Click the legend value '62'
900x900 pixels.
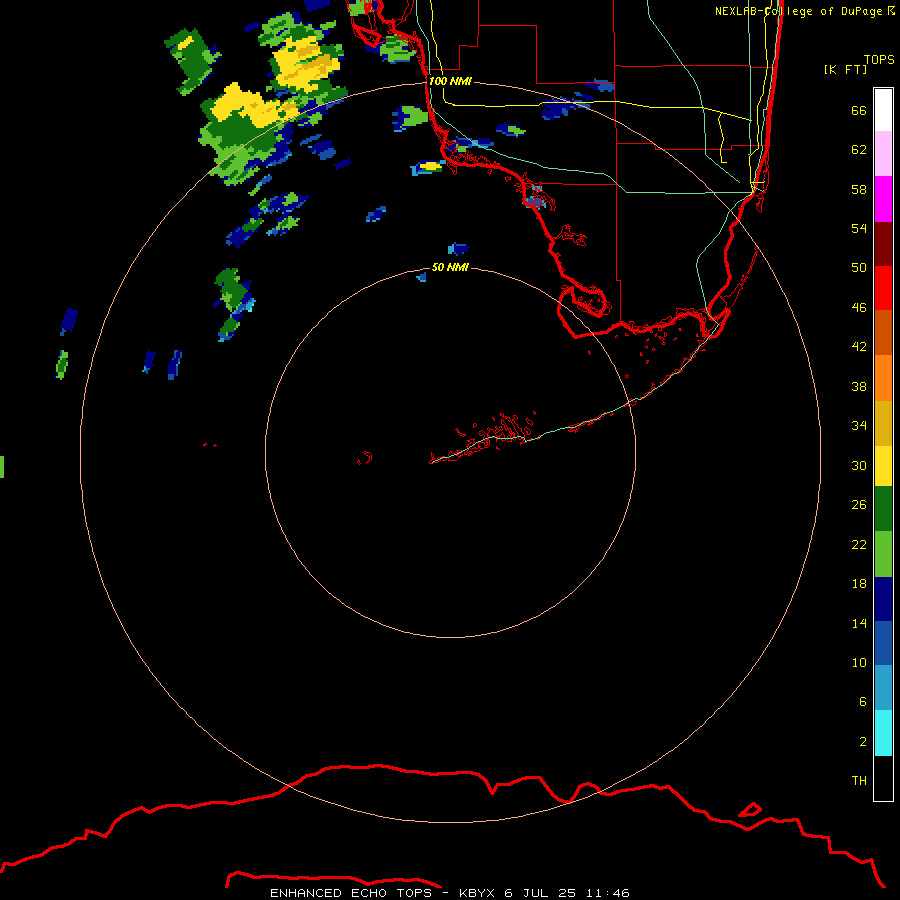[x=859, y=150]
